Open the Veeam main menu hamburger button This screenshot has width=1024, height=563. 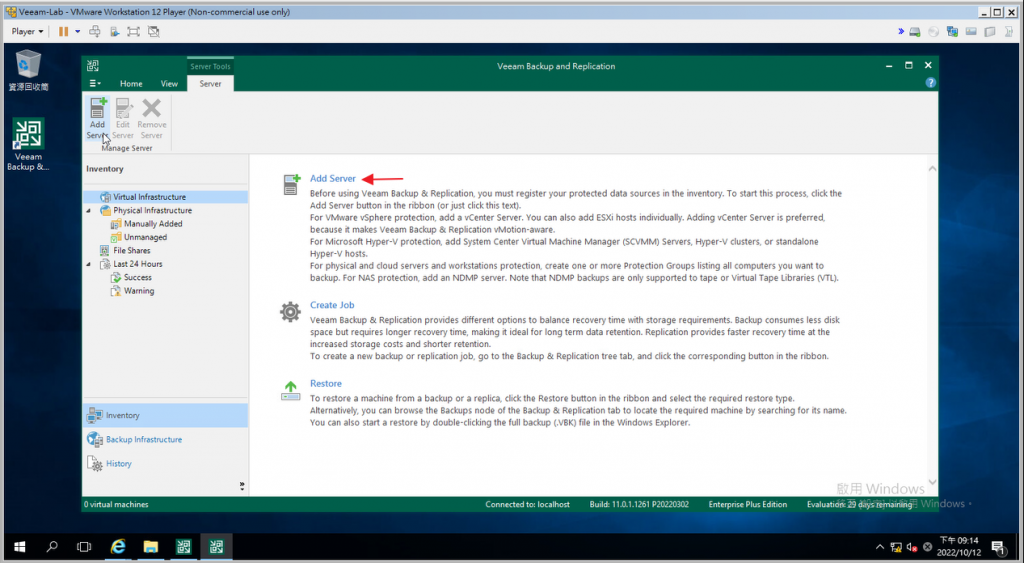coord(95,84)
